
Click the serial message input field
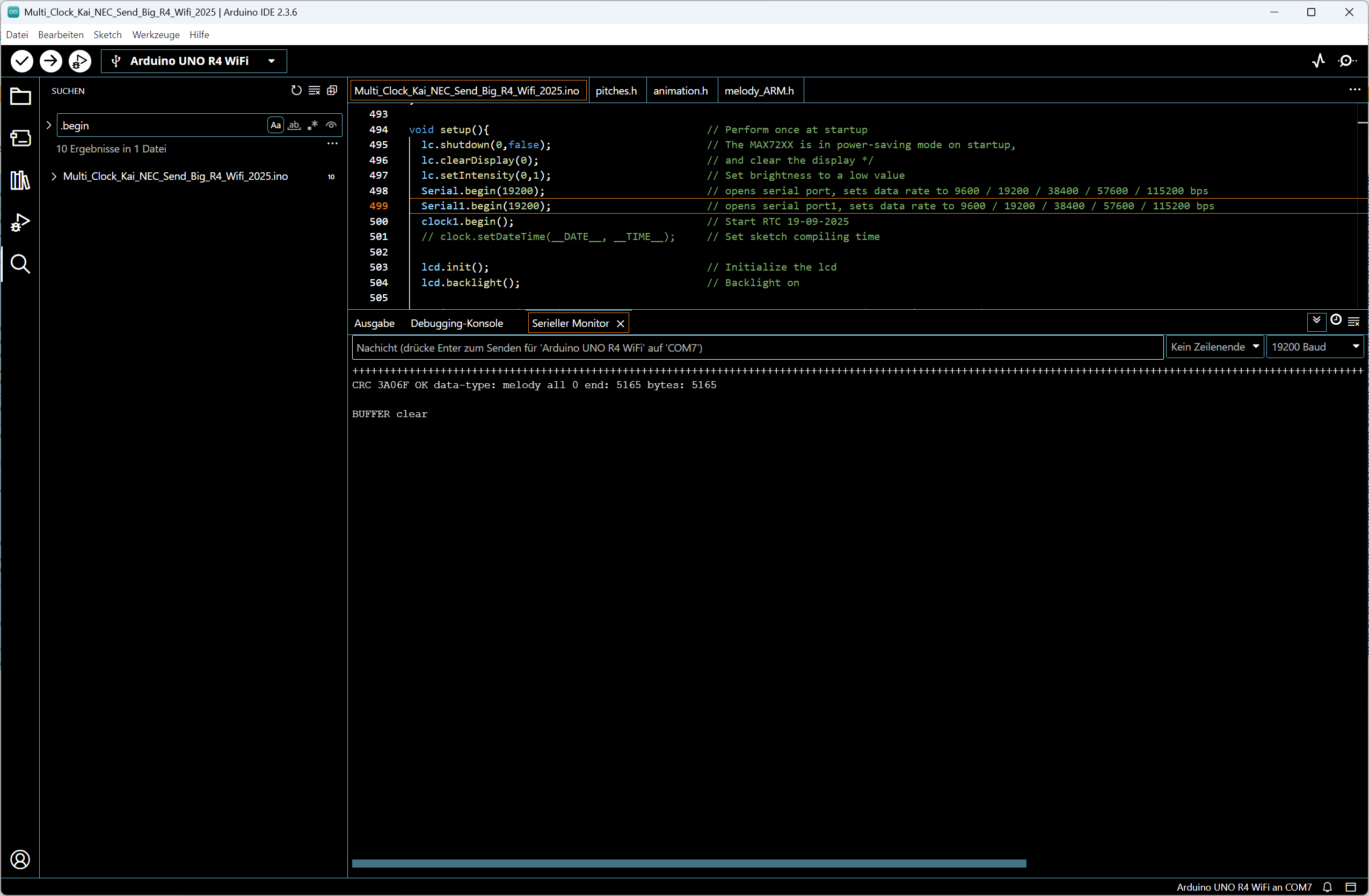756,347
